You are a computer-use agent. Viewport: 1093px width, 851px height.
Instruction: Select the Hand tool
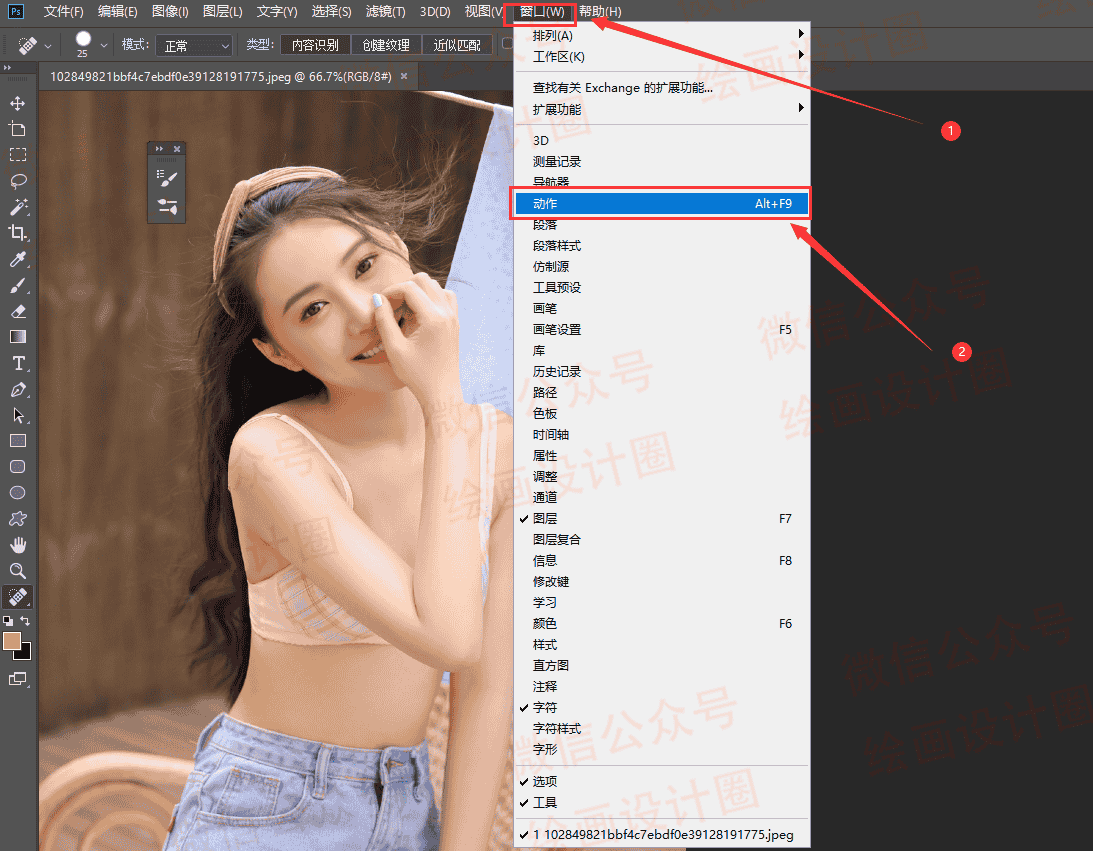pyautogui.click(x=17, y=545)
